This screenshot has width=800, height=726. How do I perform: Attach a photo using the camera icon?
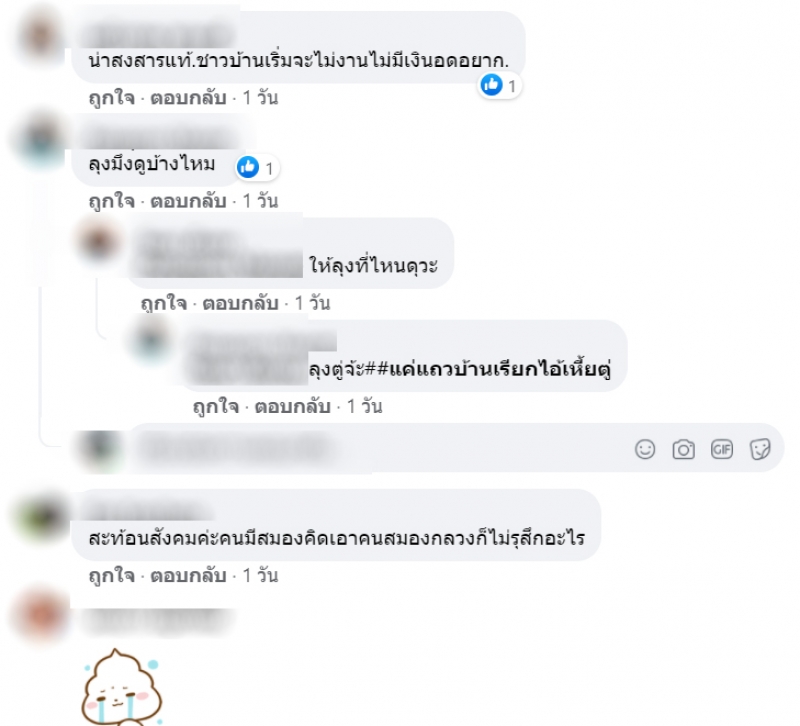click(x=683, y=449)
